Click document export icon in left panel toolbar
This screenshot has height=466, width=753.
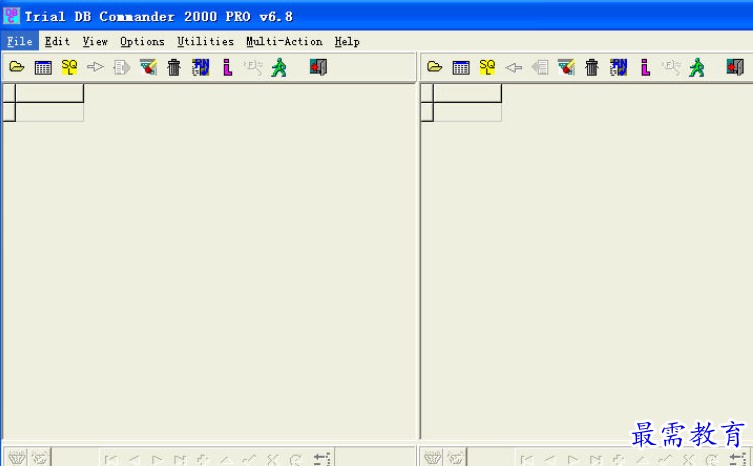121,67
